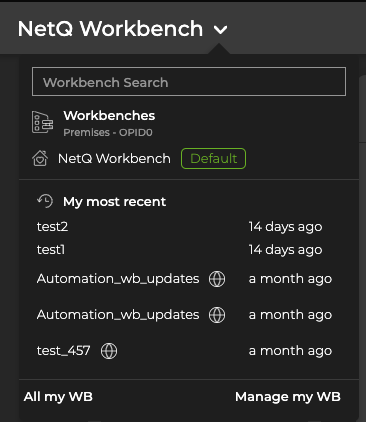The height and width of the screenshot is (422, 366).
Task: Click the recent history clock icon
Action: pyautogui.click(x=45, y=201)
